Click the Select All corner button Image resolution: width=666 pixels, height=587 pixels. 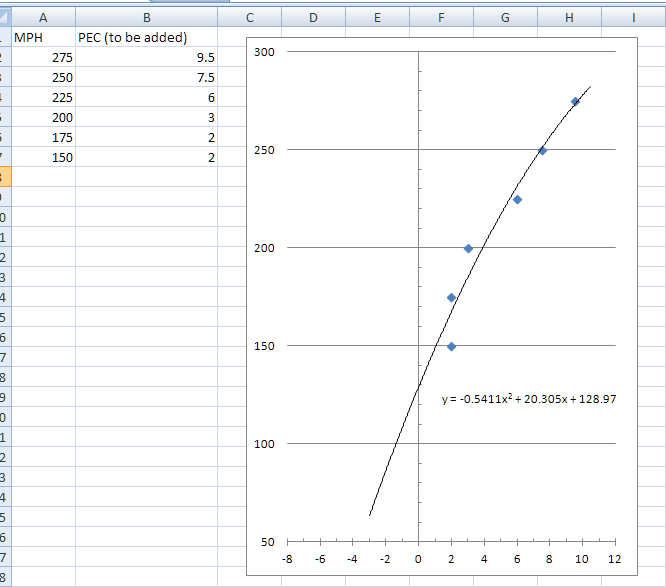(x=5, y=17)
